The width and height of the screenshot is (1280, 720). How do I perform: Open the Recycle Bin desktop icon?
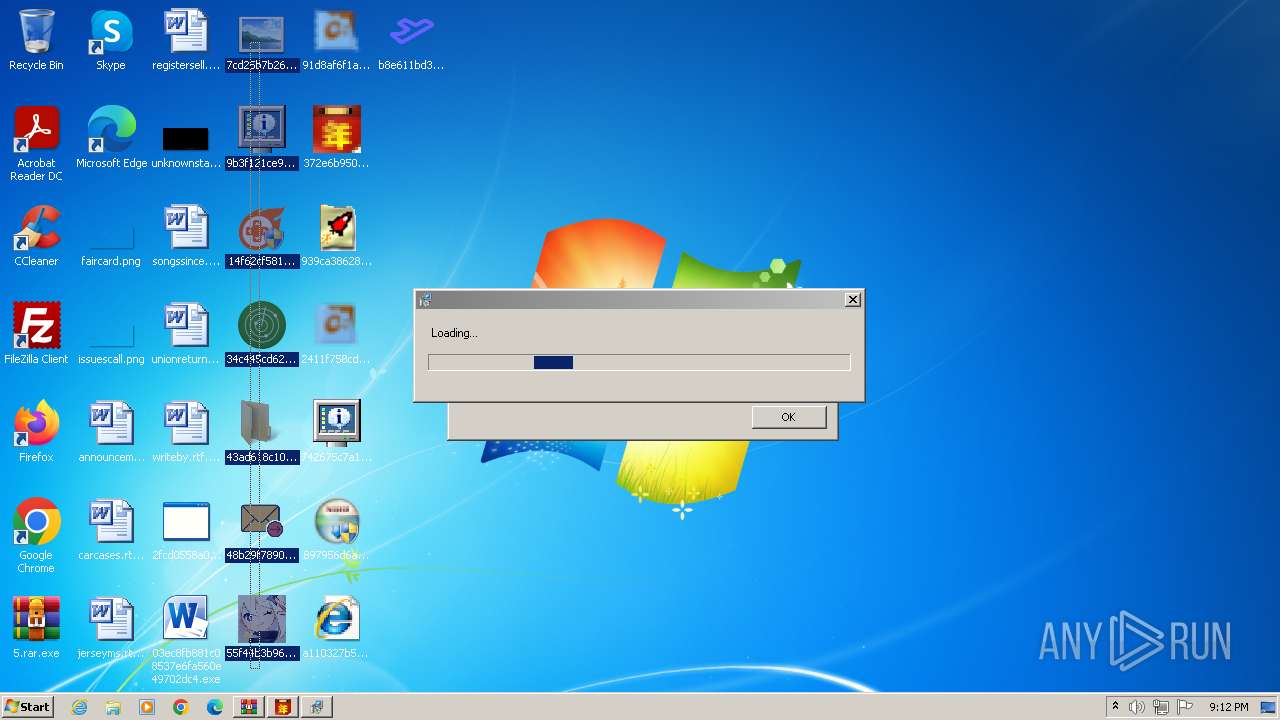pyautogui.click(x=36, y=40)
